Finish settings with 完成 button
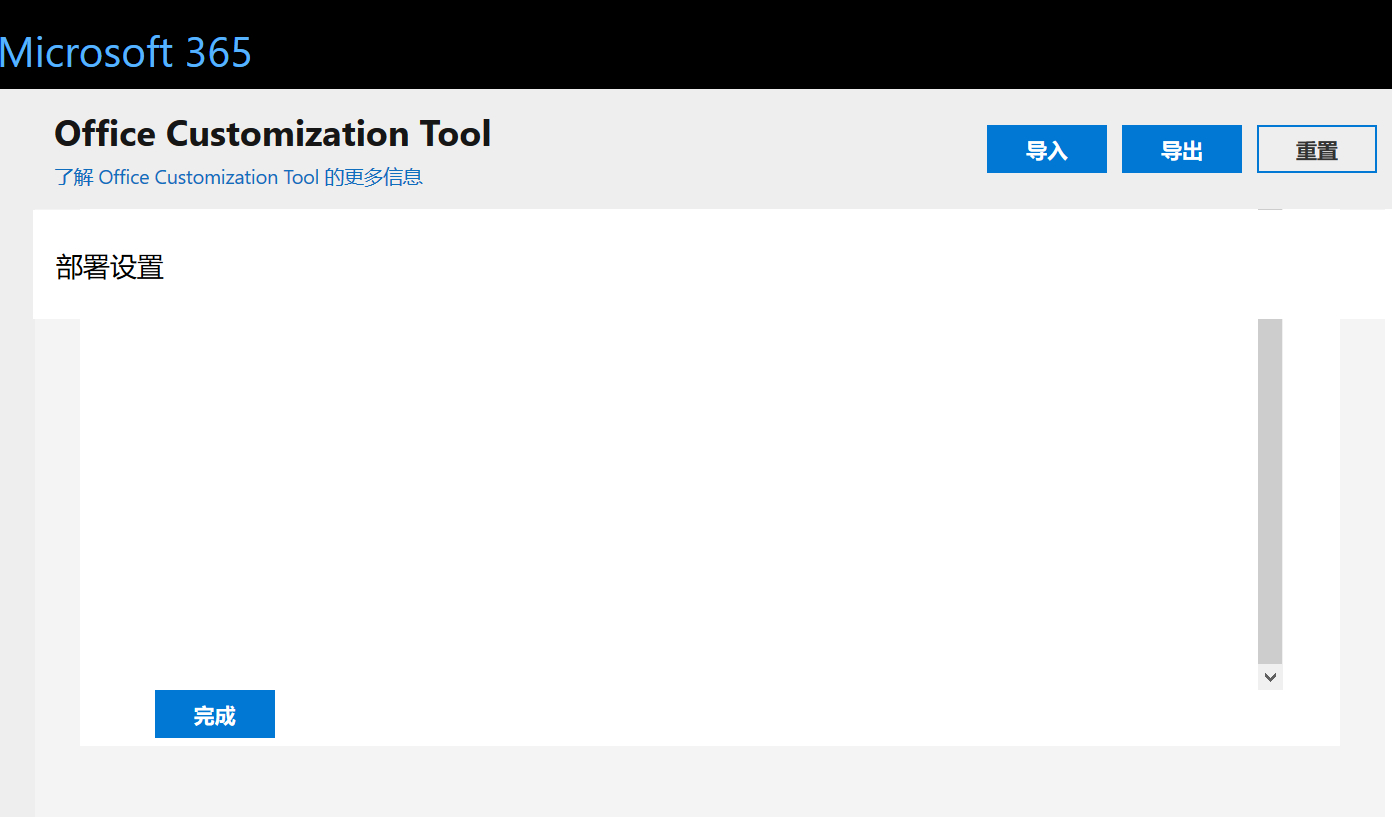Image resolution: width=1392 pixels, height=817 pixels. coord(214,714)
